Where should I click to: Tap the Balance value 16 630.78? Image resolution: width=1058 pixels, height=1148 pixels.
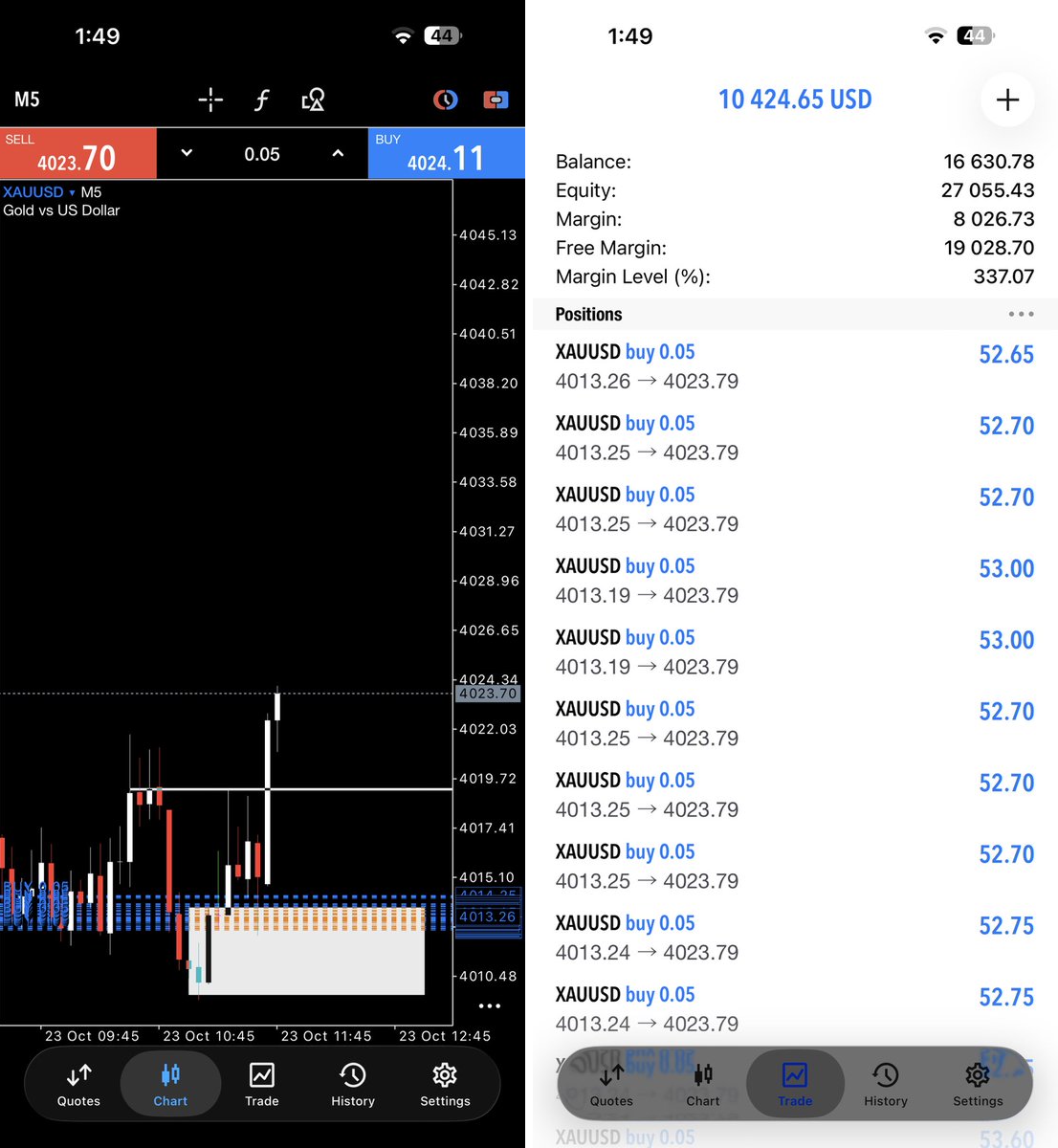pyautogui.click(x=988, y=162)
